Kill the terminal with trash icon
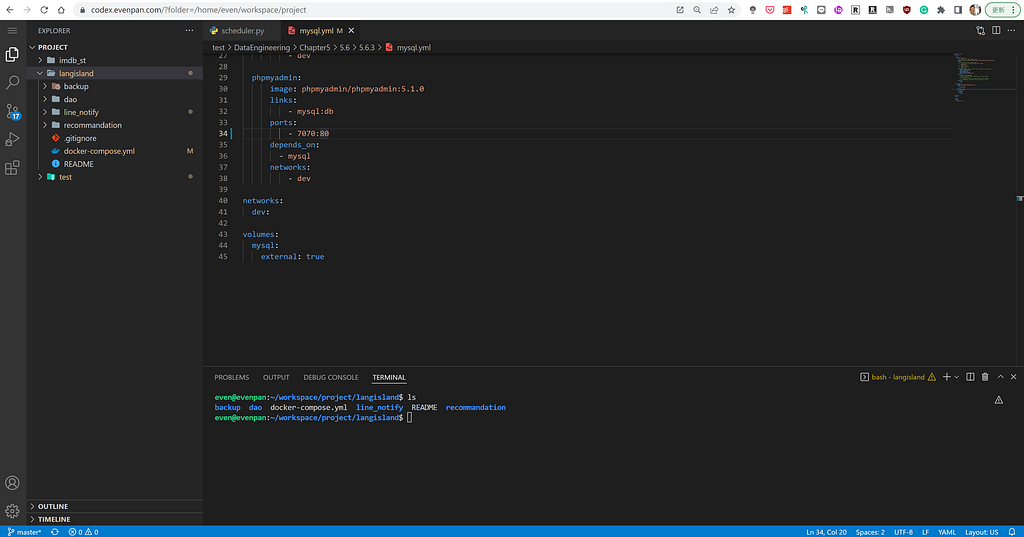 coord(985,377)
